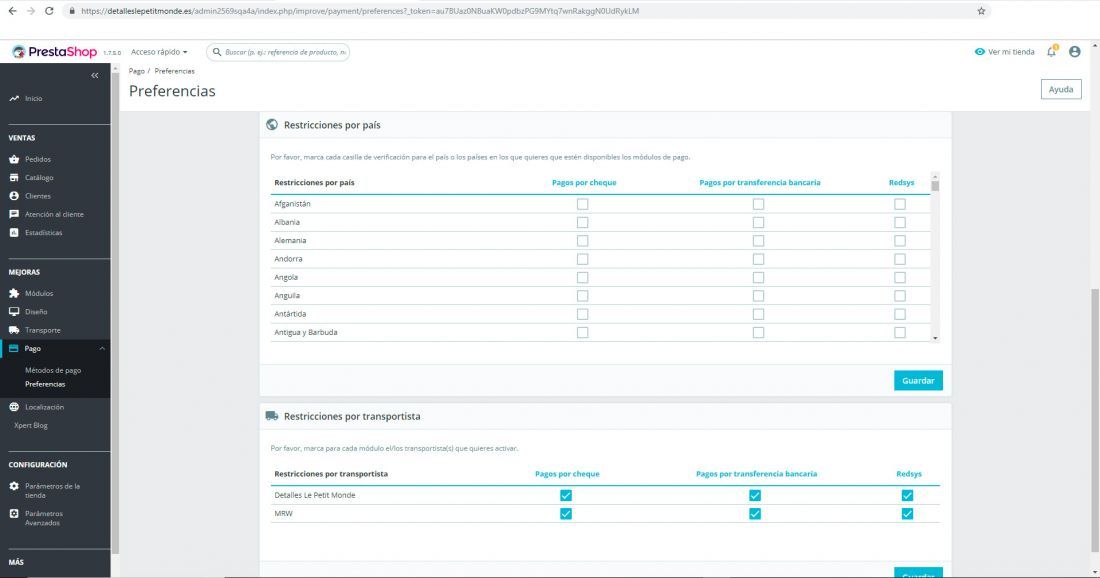1100x578 pixels.
Task: Open the user profile avatar icon
Action: (x=1074, y=51)
